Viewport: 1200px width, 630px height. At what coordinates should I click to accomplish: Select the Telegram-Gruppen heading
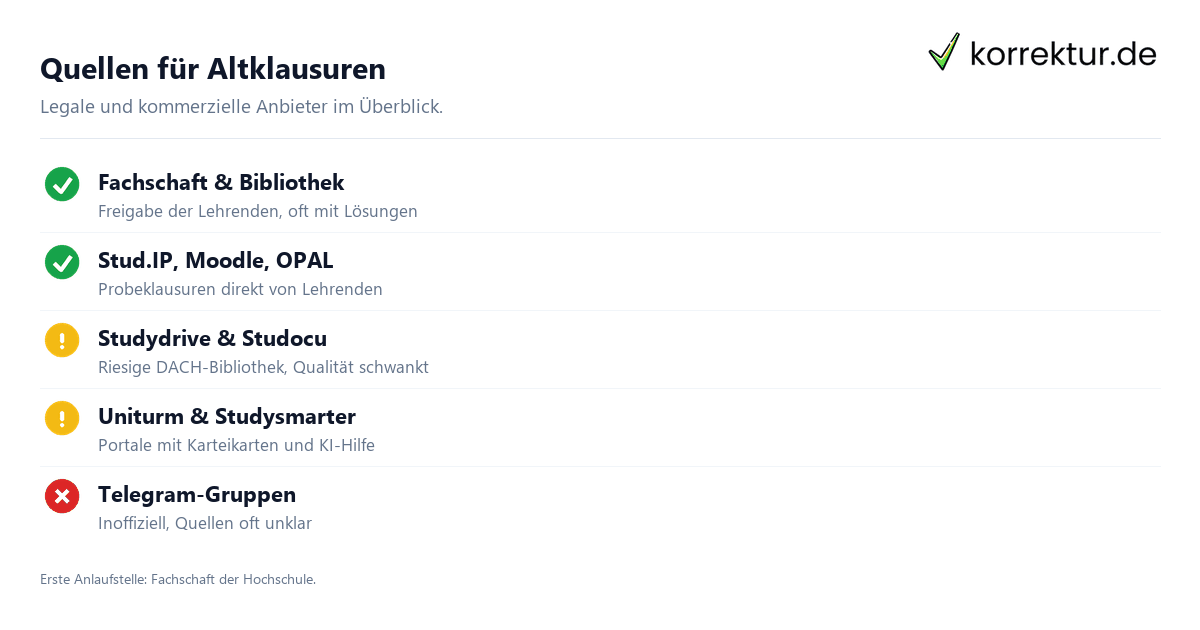[197, 495]
